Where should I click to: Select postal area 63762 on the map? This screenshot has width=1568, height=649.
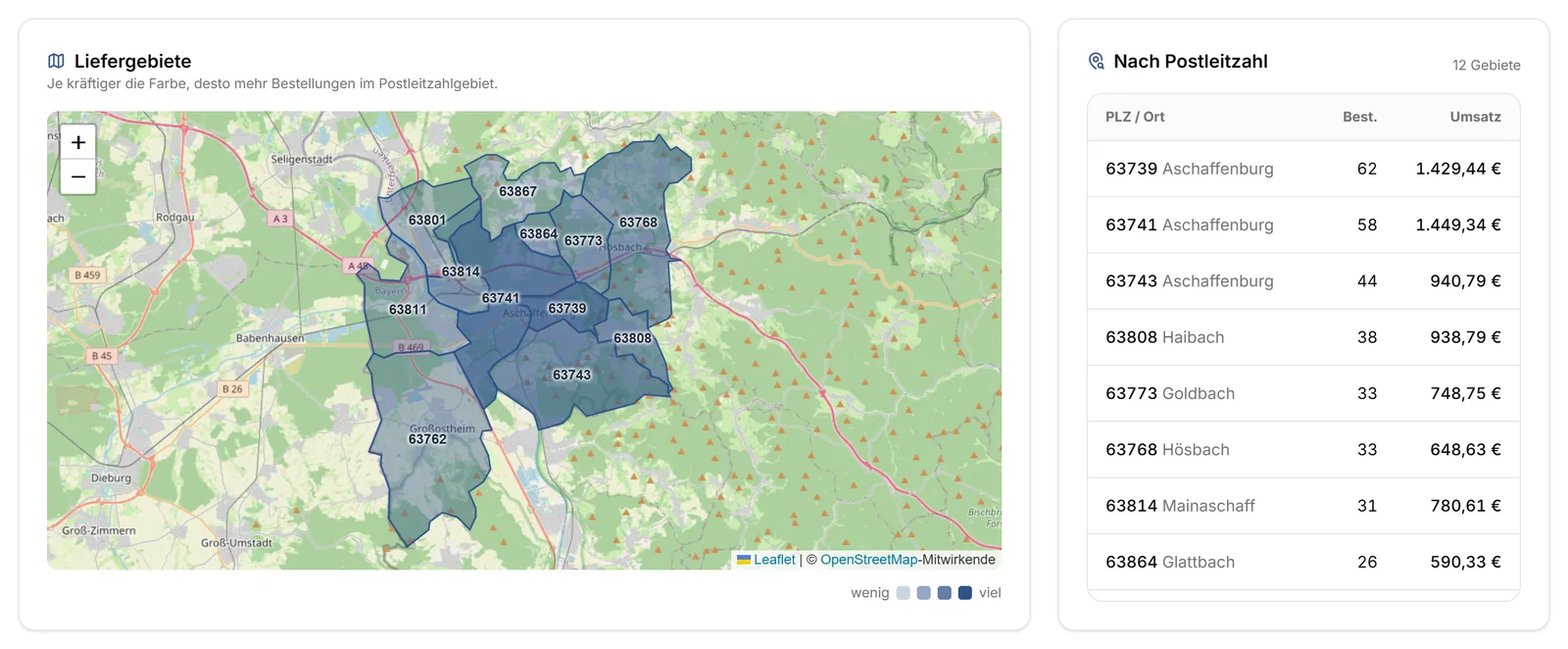[x=427, y=439]
